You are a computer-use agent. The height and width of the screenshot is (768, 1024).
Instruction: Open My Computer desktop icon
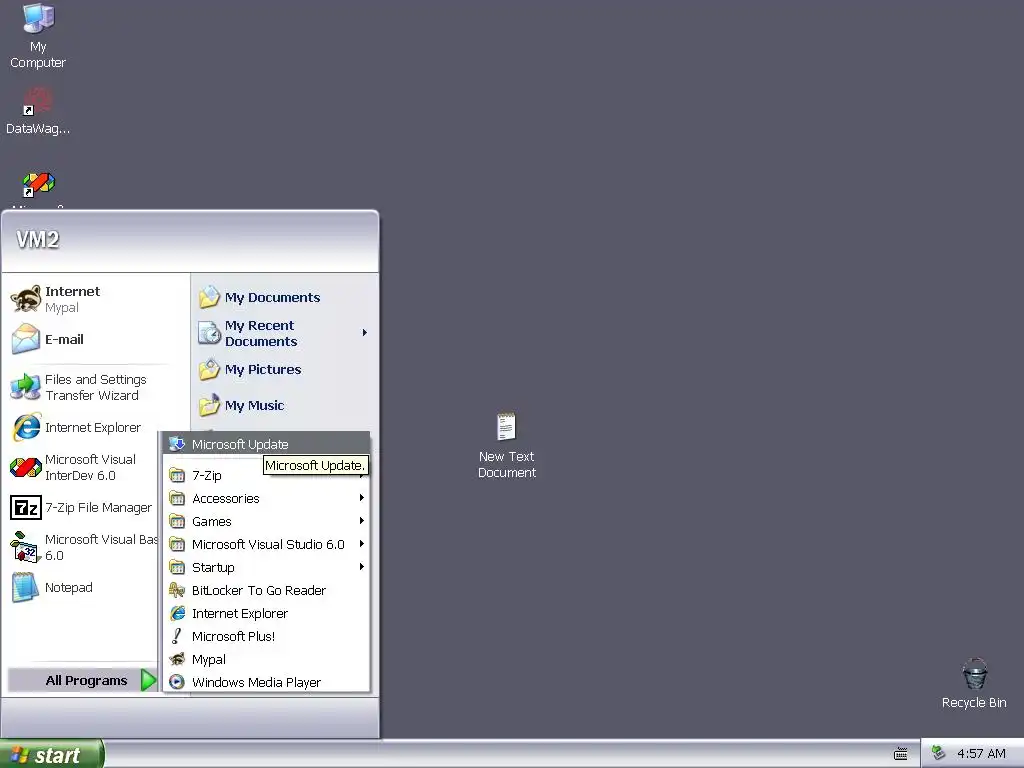click(38, 35)
